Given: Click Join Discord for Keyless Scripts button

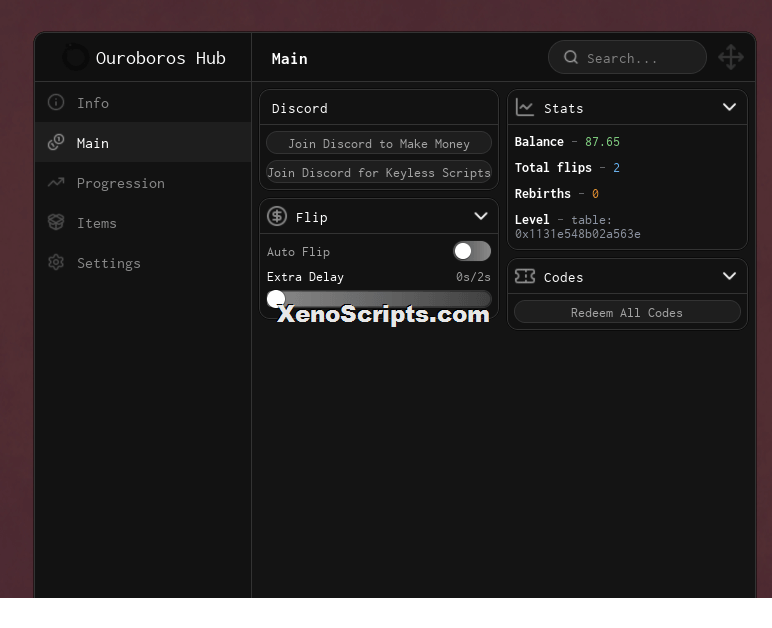Looking at the screenshot, I should click(x=379, y=172).
